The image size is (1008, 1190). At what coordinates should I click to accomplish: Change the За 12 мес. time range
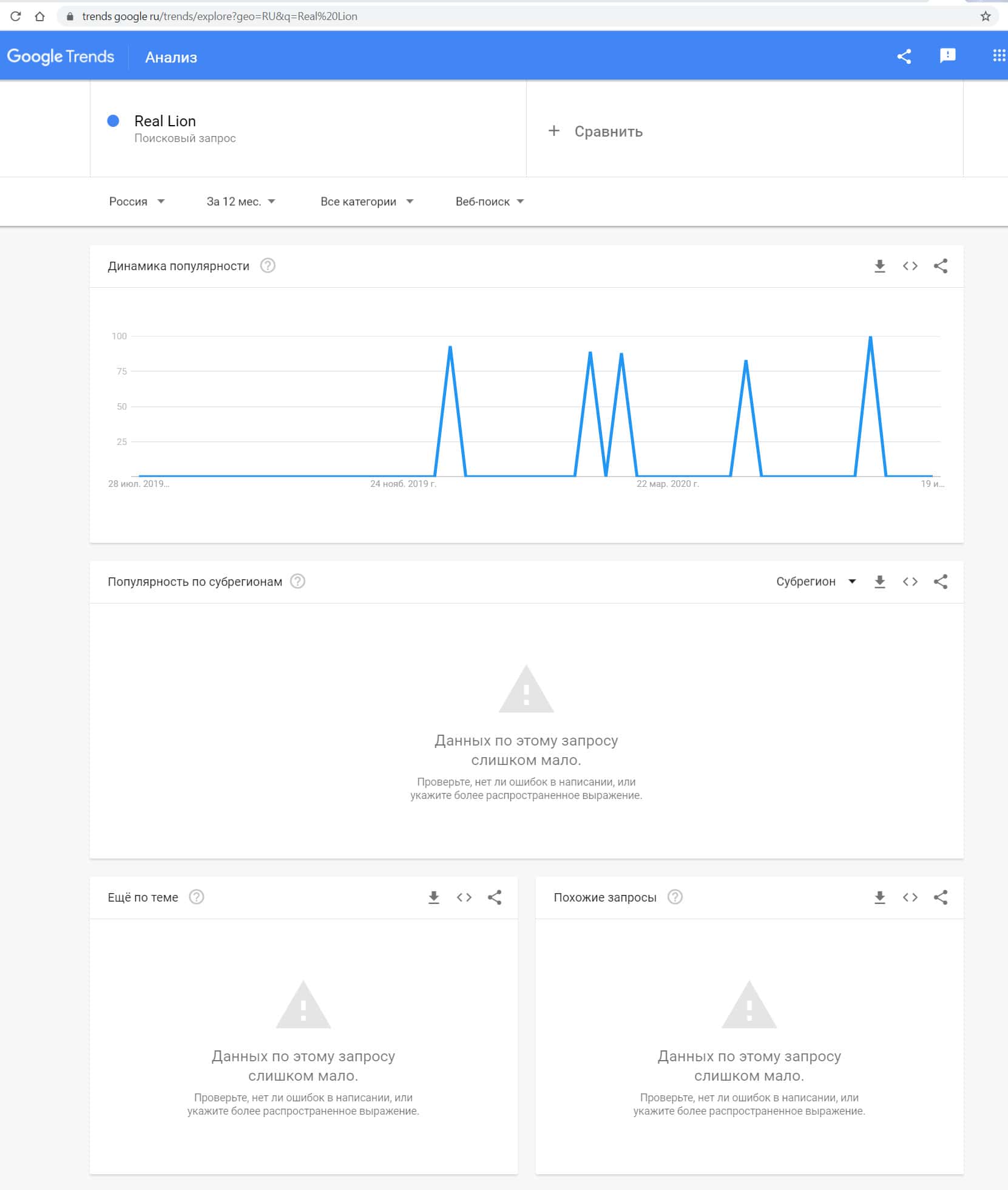point(241,202)
